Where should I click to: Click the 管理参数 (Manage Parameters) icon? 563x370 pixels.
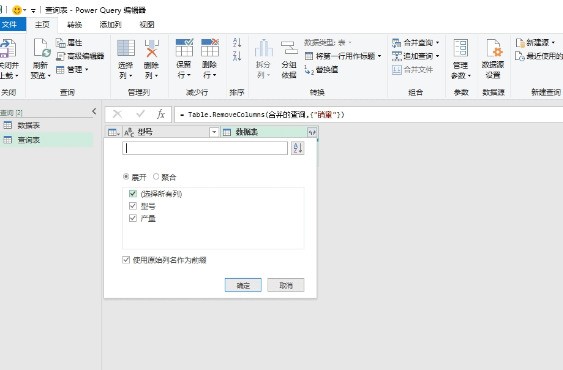(461, 48)
